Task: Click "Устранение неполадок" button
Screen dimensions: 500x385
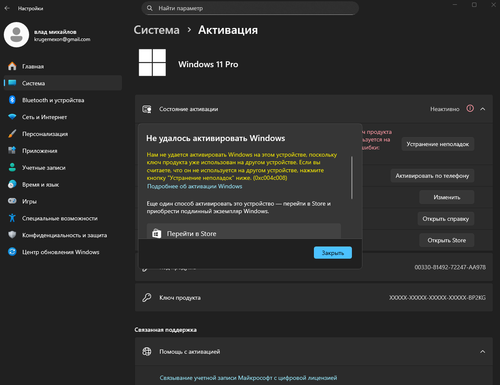Action: (438, 144)
